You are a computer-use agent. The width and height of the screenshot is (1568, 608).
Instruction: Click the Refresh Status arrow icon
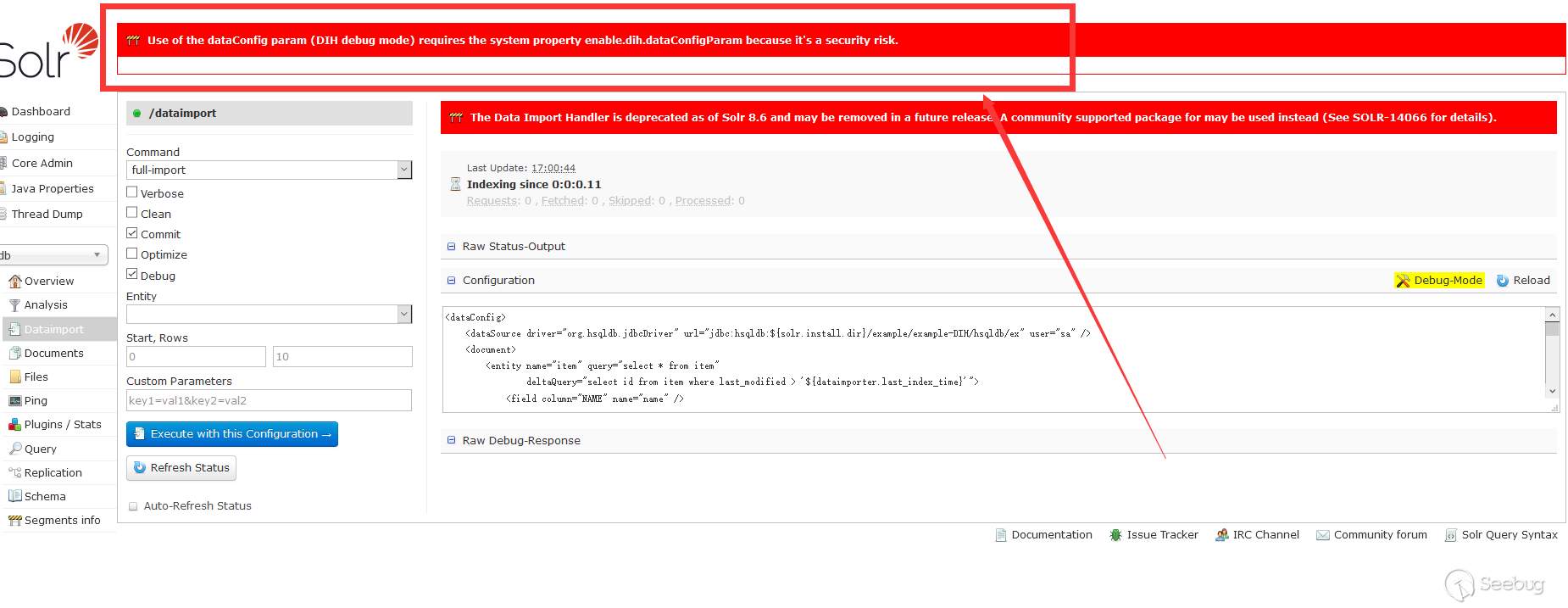coord(140,468)
